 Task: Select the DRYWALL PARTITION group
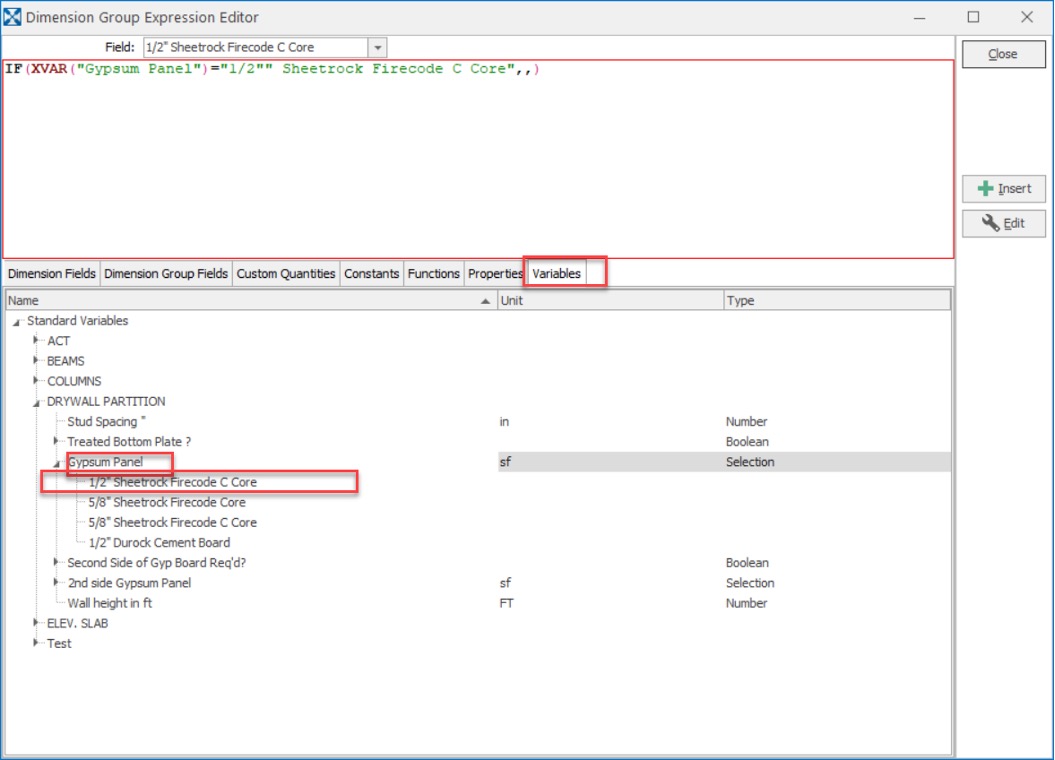click(x=106, y=402)
